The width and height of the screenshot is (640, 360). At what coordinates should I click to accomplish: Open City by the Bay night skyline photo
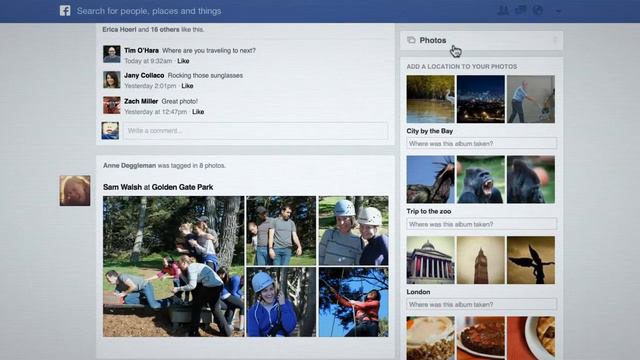480,99
